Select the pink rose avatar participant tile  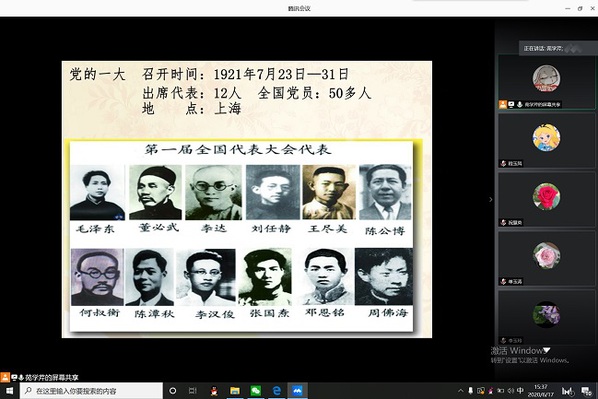547,259
